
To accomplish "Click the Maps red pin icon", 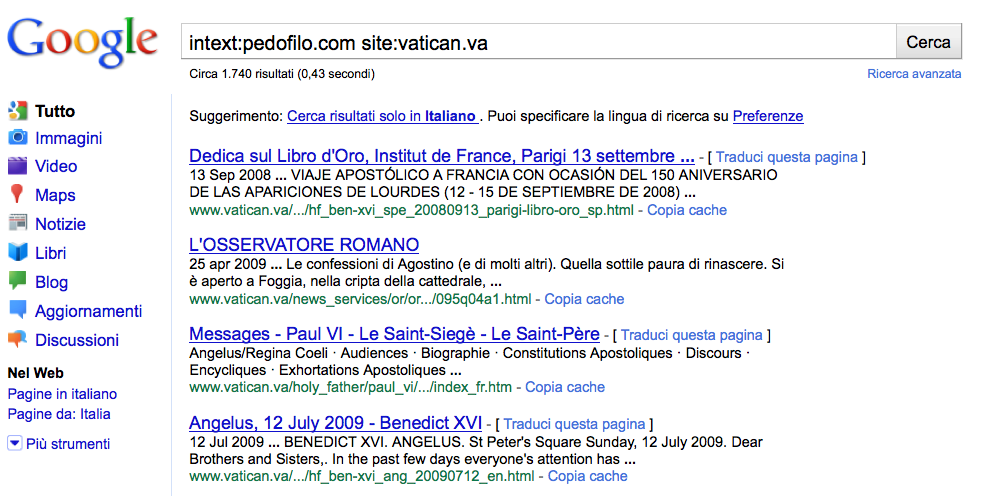I will 17,195.
